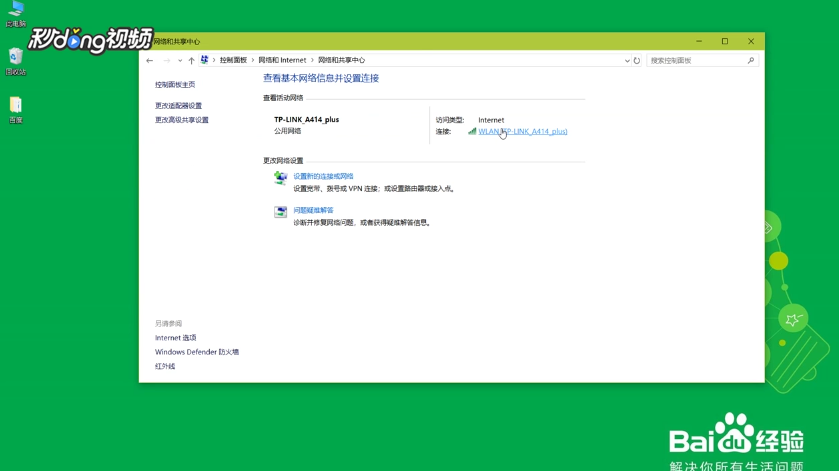Click the WLAN signal strength icon
Viewport: 839px width, 471px height.
(472, 131)
